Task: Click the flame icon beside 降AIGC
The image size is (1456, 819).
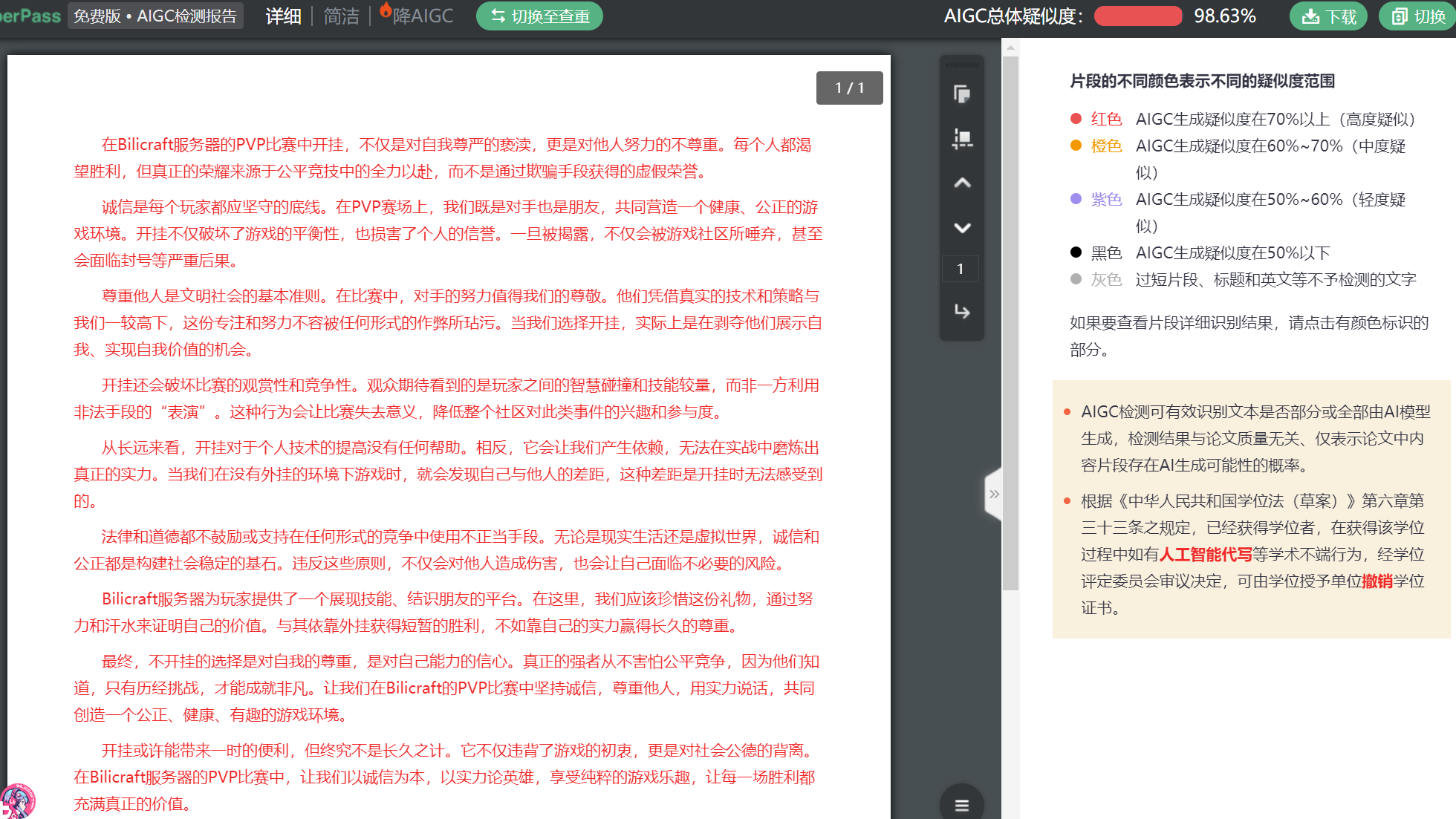Action: coord(386,10)
